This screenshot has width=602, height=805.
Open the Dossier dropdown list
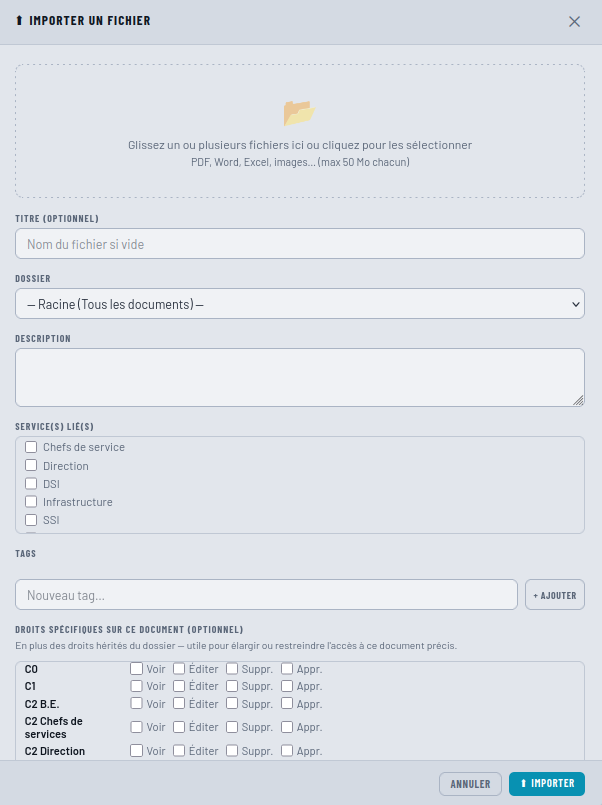pos(300,303)
